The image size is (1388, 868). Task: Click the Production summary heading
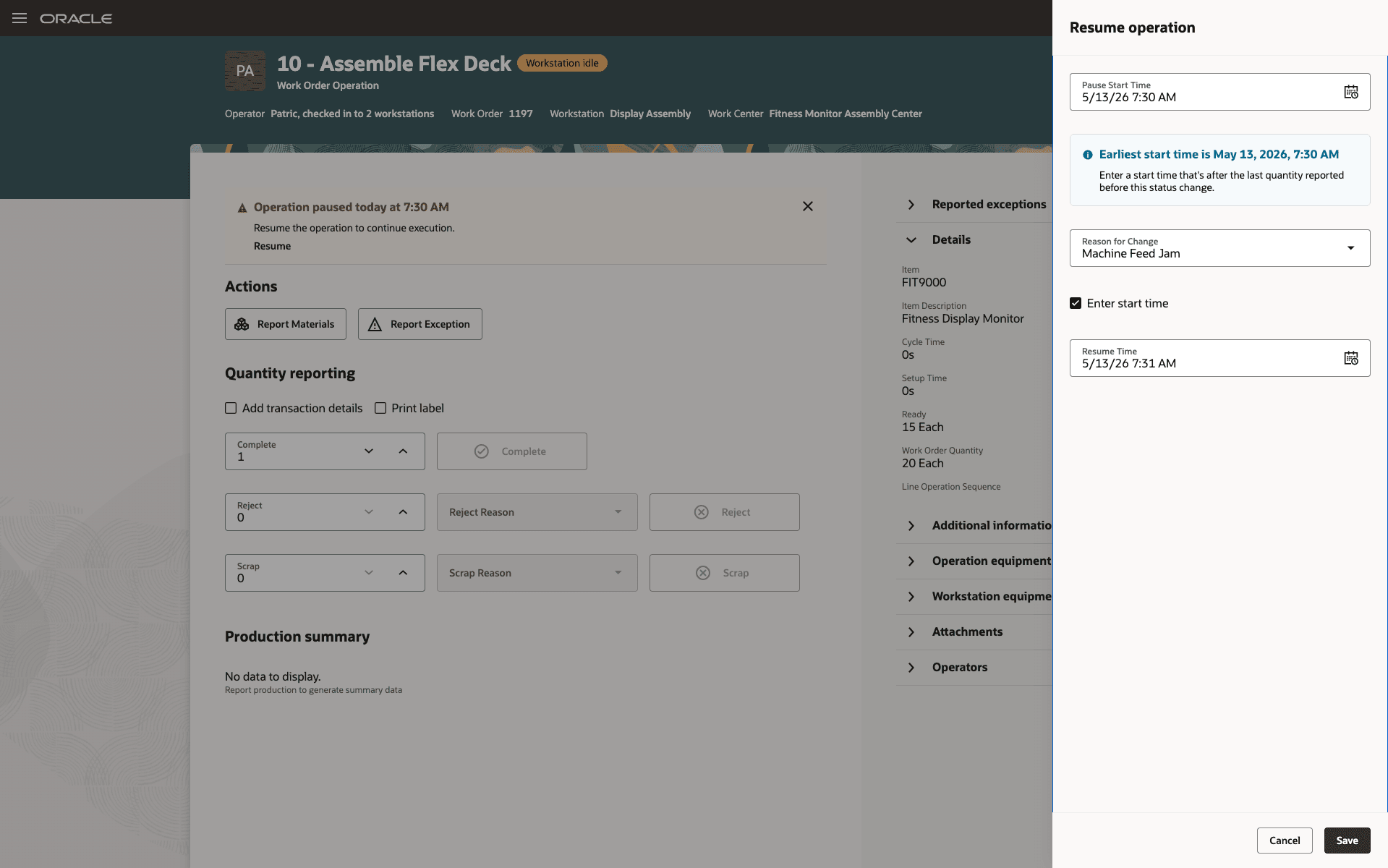[297, 637]
